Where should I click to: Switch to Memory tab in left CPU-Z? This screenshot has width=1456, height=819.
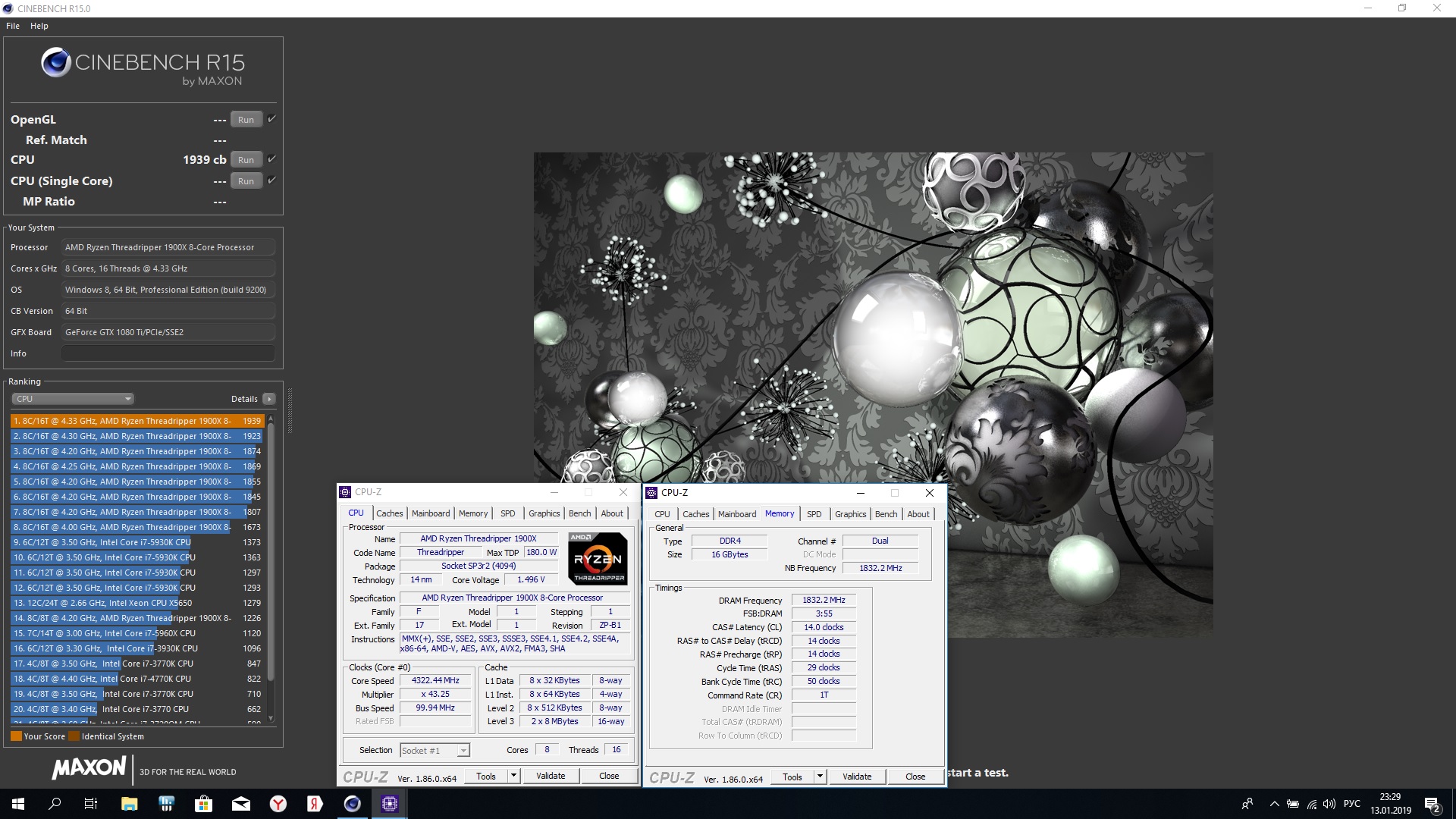pyautogui.click(x=473, y=513)
